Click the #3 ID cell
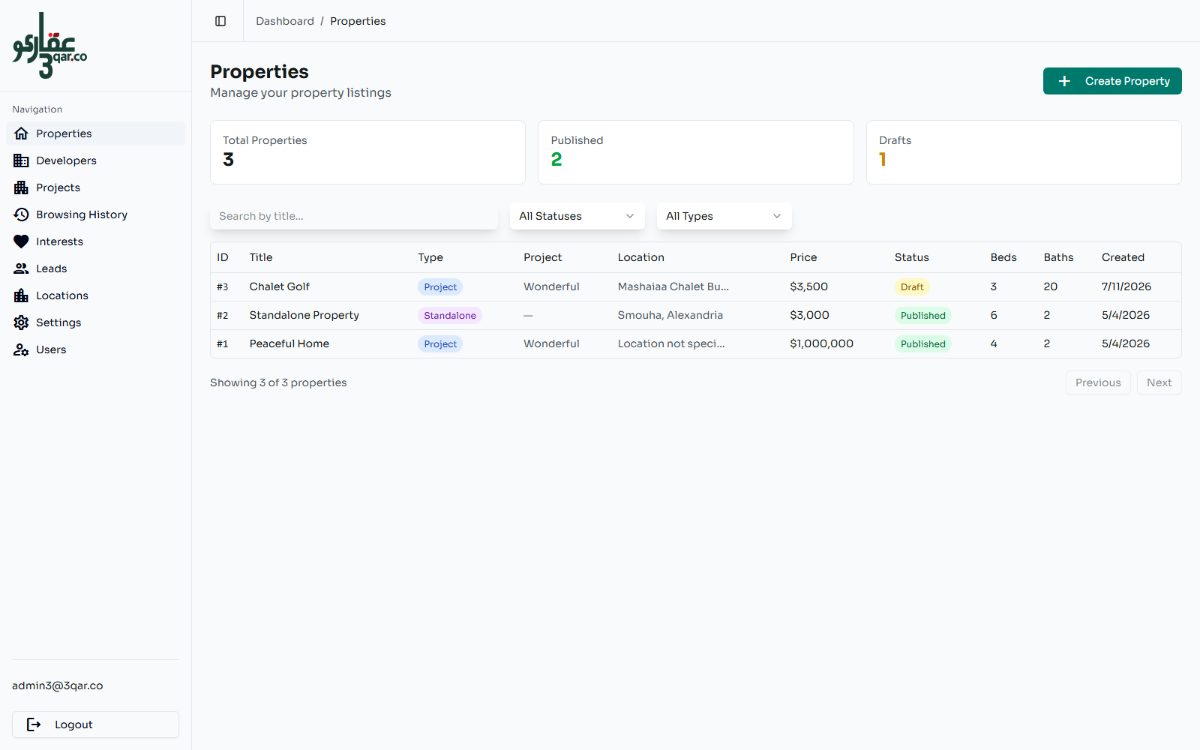Screen dimensions: 1200x750 coord(223,287)
